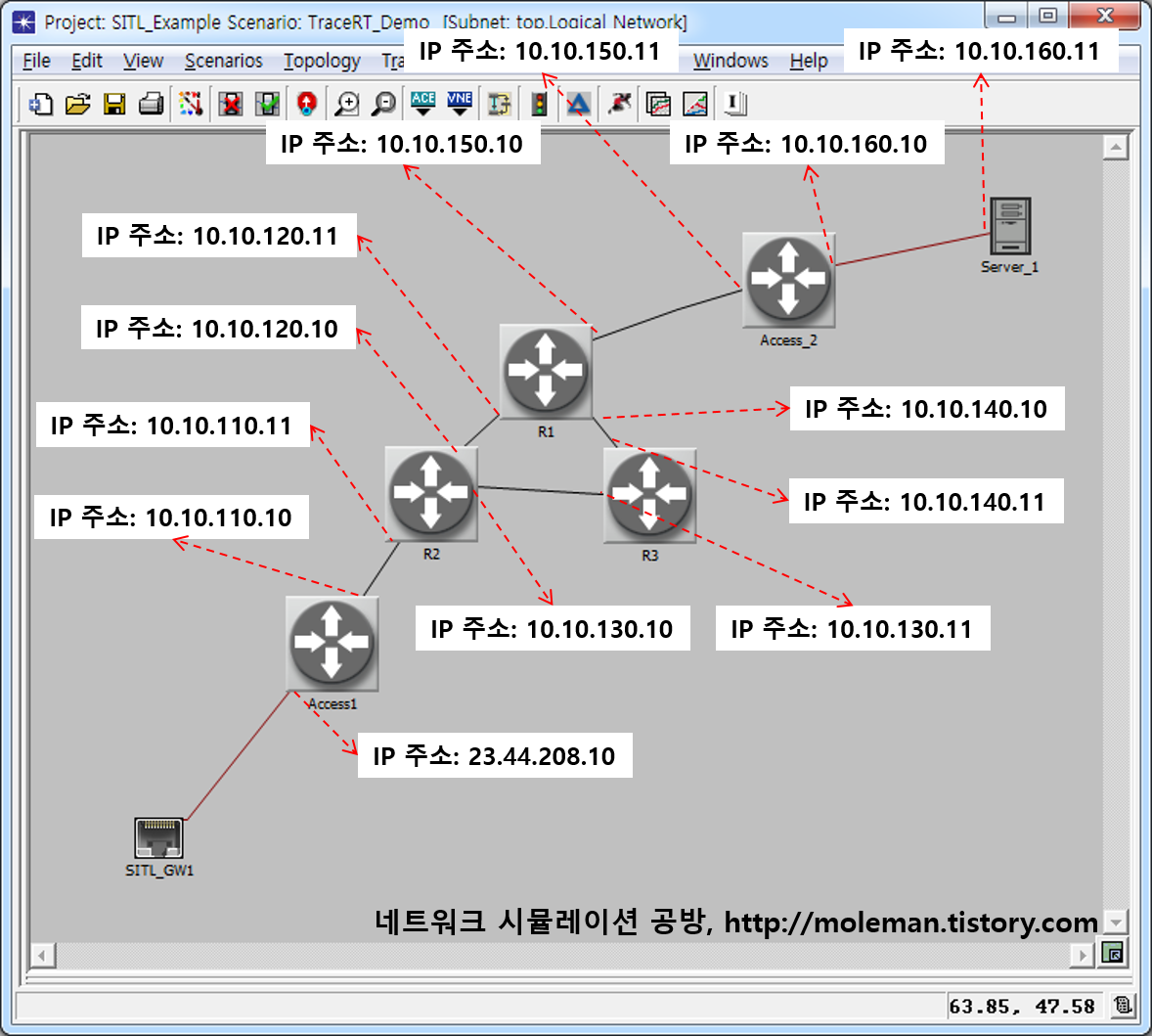This screenshot has width=1152, height=1036.
Task: Click the vertical scrollbar down arrow
Action: coord(1115,922)
